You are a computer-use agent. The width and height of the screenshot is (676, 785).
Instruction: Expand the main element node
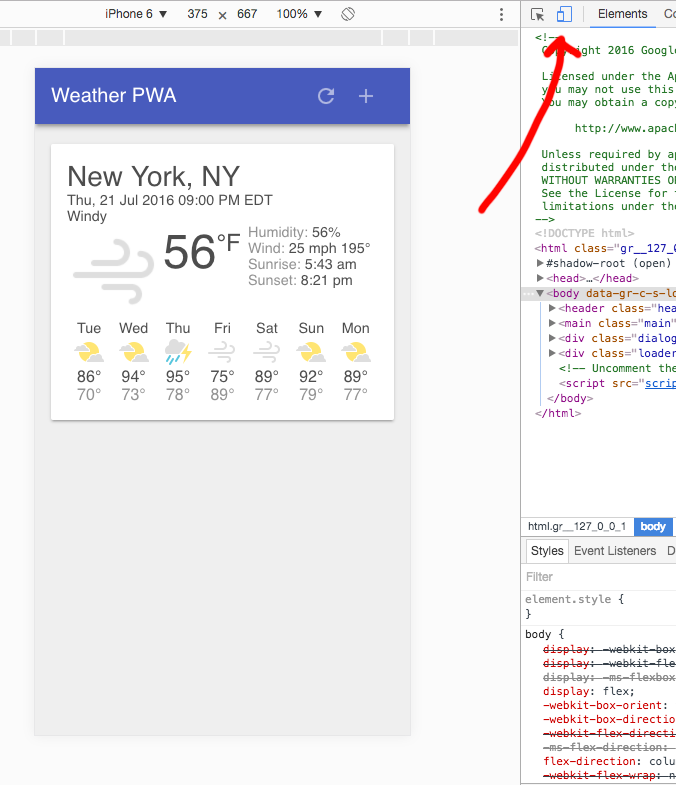(552, 323)
